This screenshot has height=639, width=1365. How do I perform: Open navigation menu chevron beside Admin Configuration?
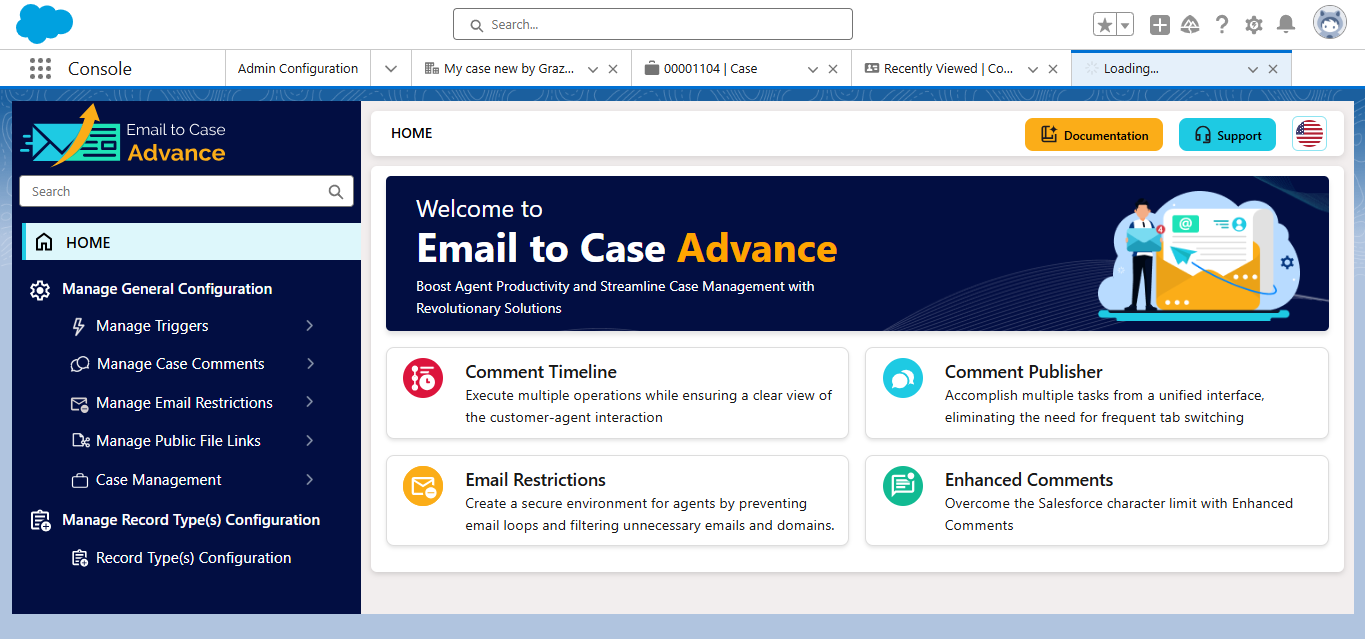pyautogui.click(x=391, y=69)
